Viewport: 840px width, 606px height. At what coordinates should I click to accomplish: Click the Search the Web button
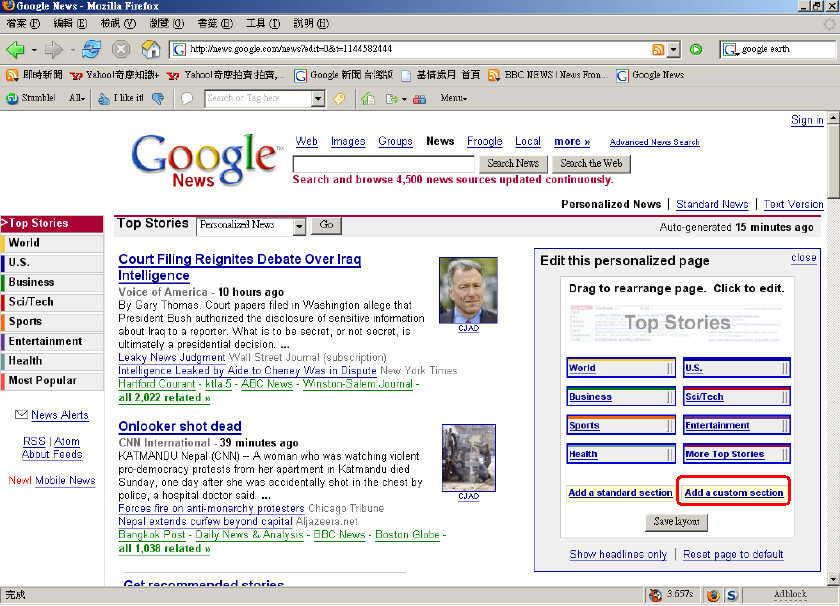click(x=591, y=163)
